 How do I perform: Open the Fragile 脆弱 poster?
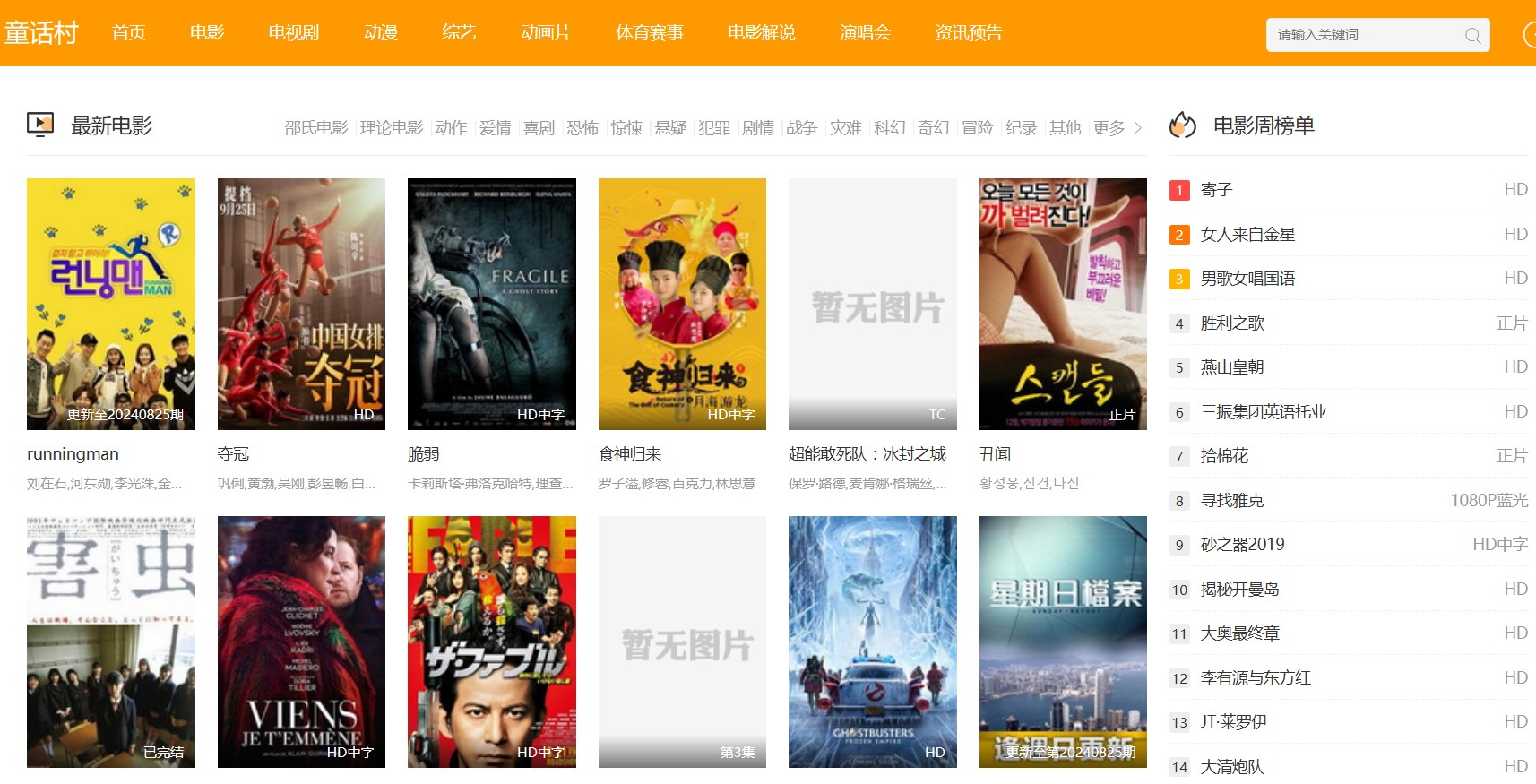coord(492,304)
